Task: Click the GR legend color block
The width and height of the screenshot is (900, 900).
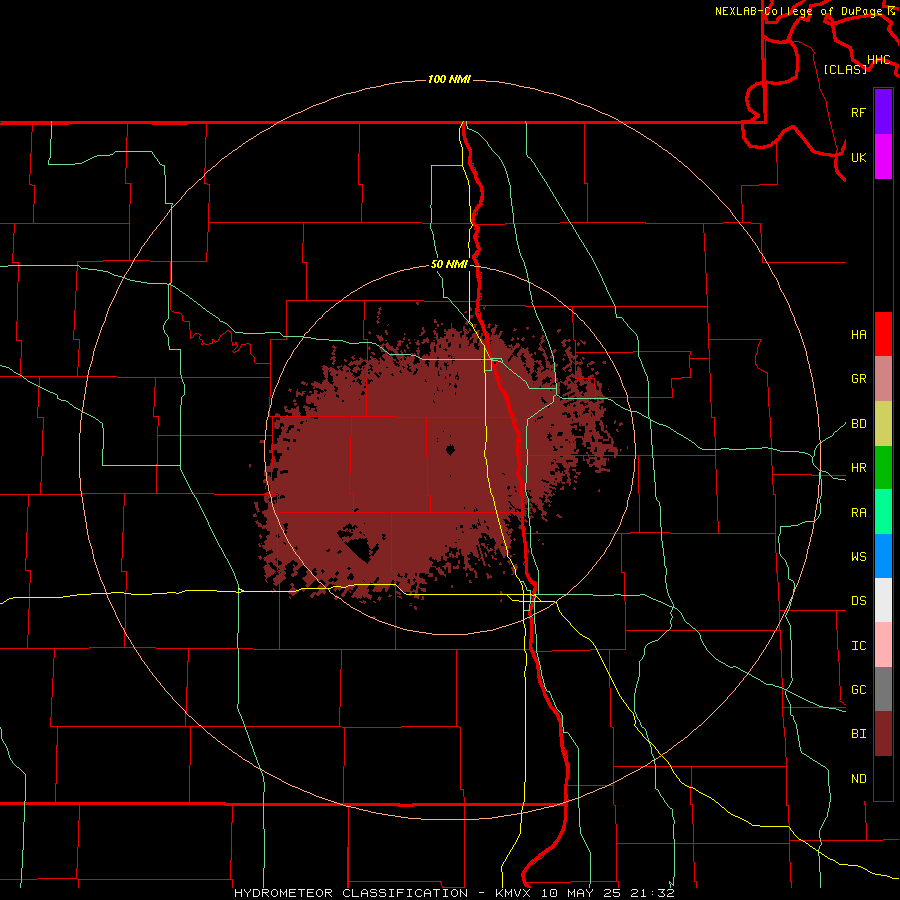Action: (883, 378)
